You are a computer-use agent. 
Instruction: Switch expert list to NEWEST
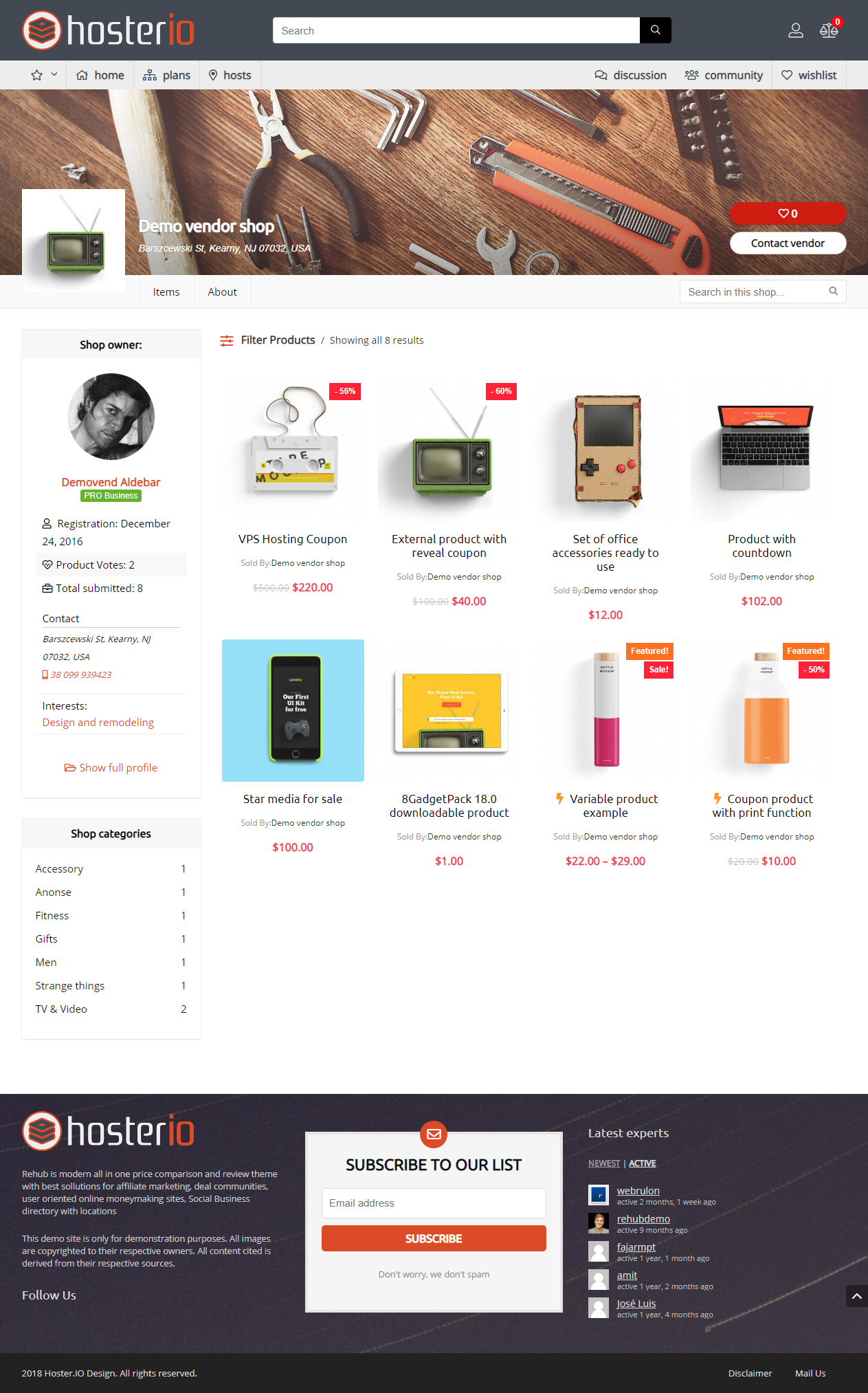click(604, 1163)
